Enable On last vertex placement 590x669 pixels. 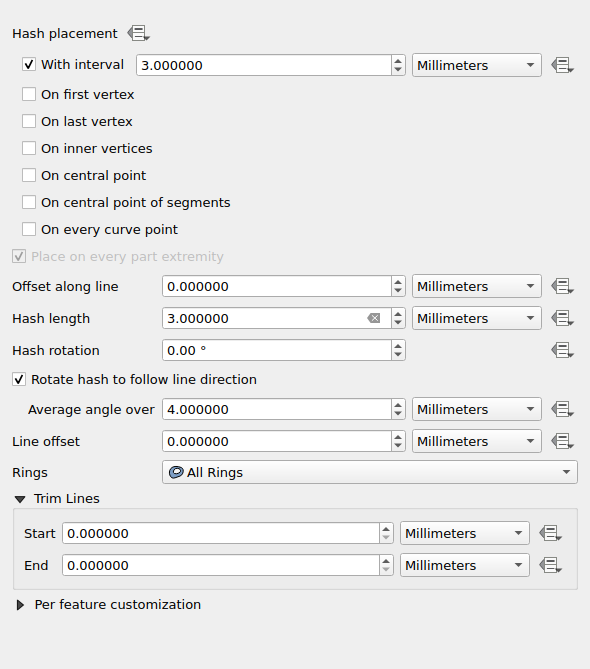click(x=29, y=121)
